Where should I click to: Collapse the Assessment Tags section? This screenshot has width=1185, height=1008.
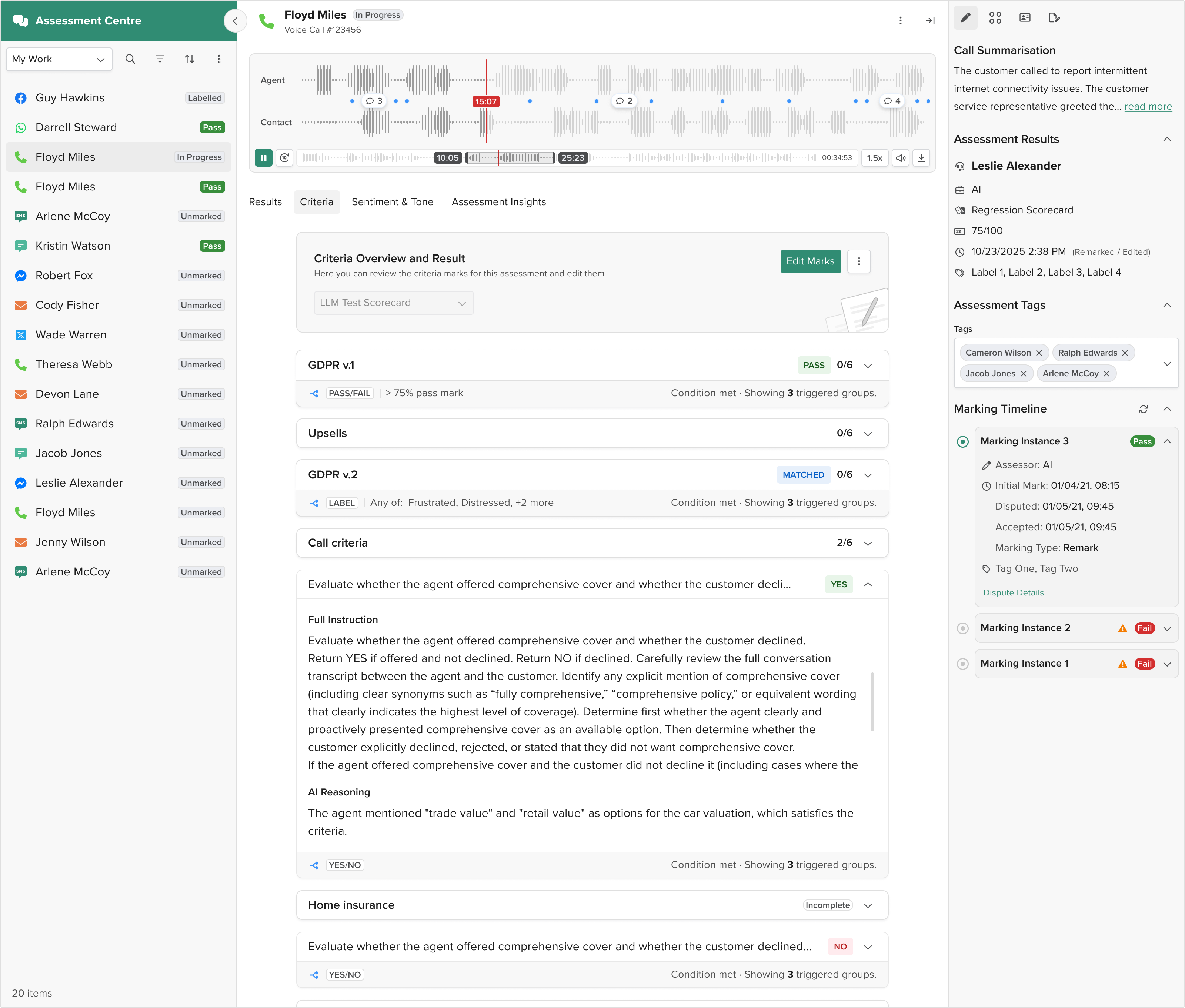[x=1167, y=305]
